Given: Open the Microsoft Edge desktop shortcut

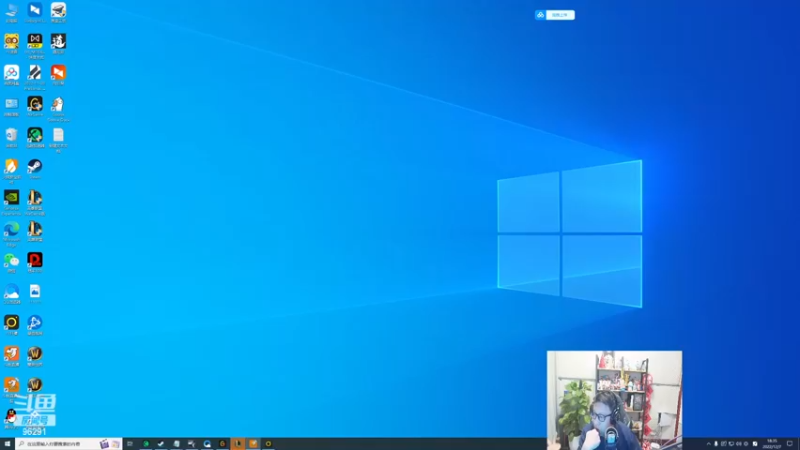Looking at the screenshot, I should [x=11, y=234].
